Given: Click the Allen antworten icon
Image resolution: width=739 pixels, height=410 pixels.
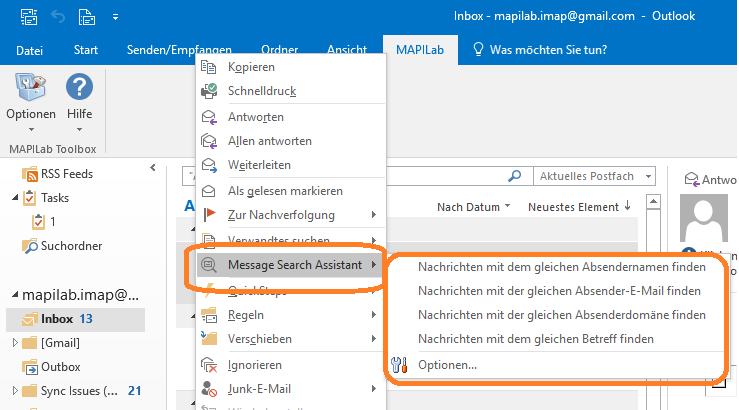Looking at the screenshot, I should pos(209,141).
